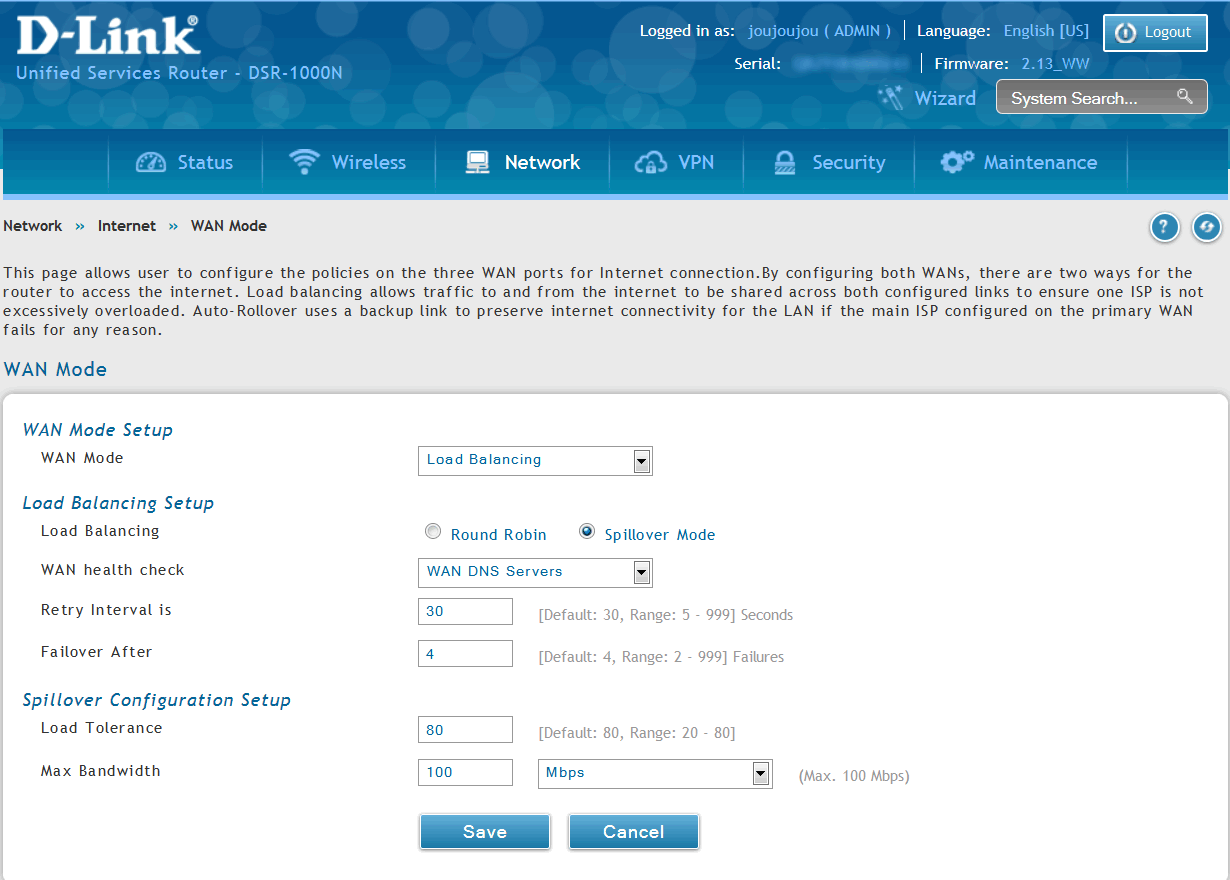1230x880 pixels.
Task: Click the Save button
Action: pyautogui.click(x=485, y=832)
